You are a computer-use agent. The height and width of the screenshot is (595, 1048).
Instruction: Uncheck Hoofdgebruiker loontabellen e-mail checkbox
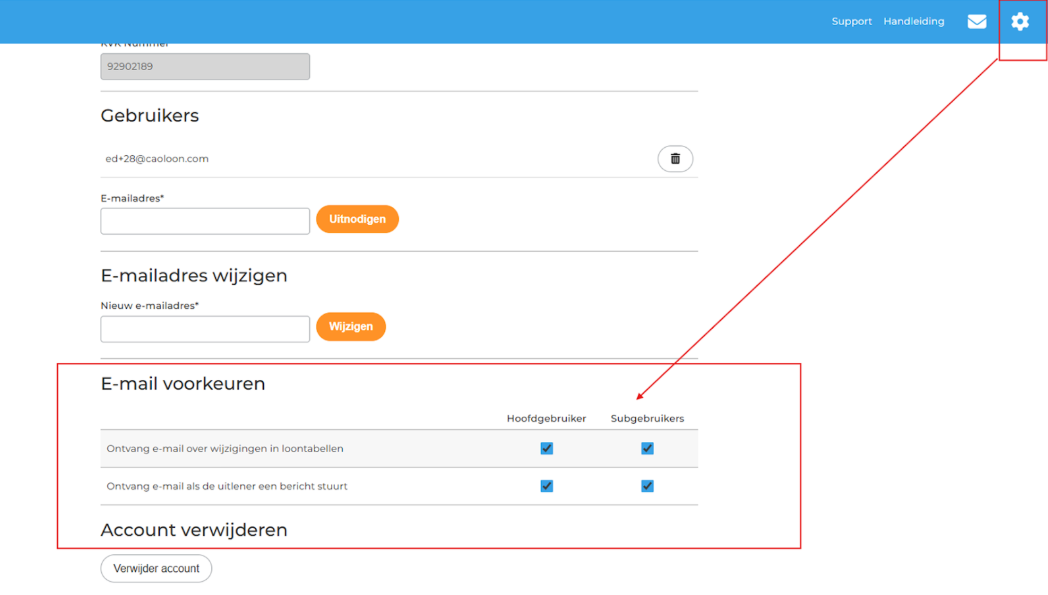546,449
